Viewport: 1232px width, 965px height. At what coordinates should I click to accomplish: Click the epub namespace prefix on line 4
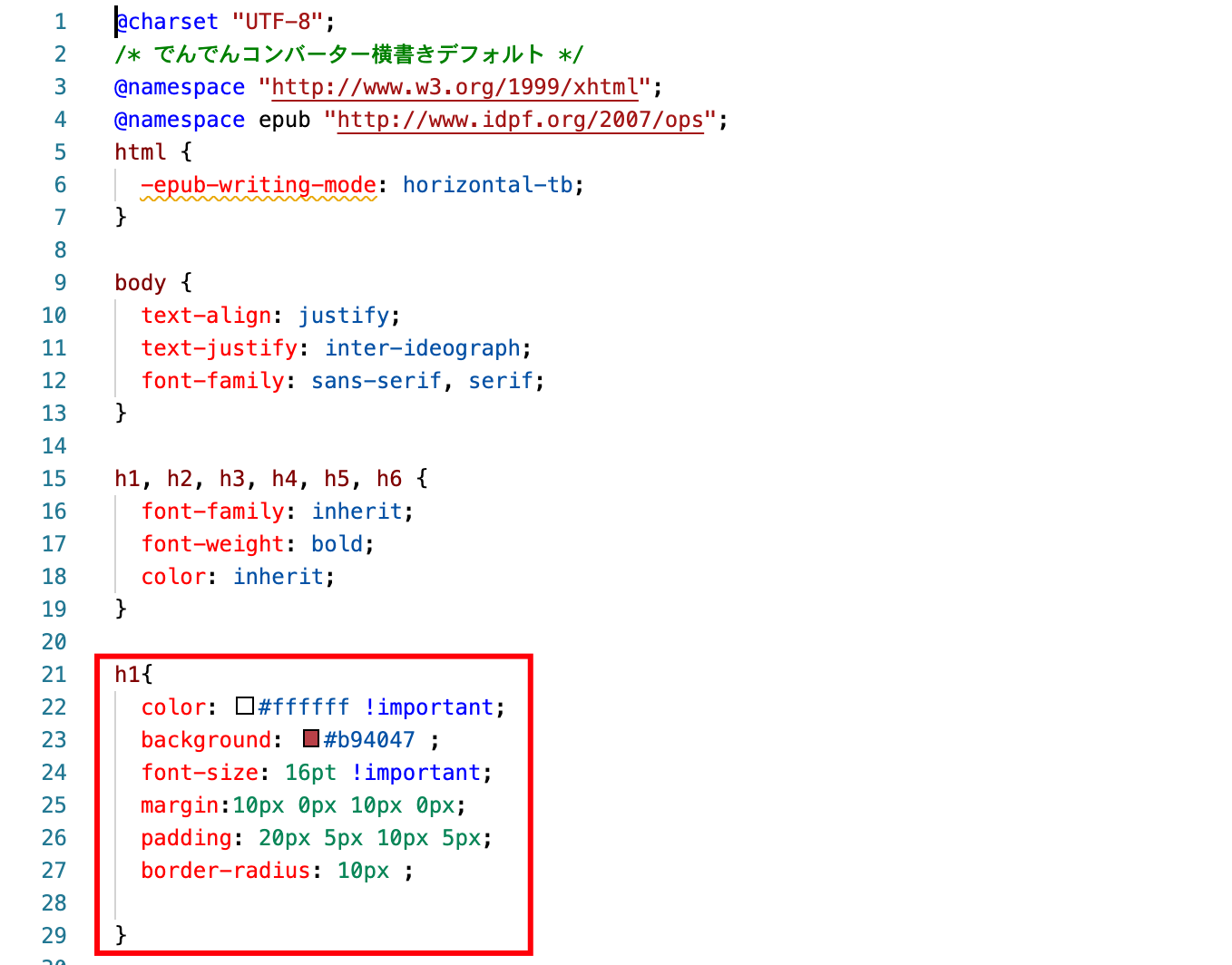click(285, 120)
